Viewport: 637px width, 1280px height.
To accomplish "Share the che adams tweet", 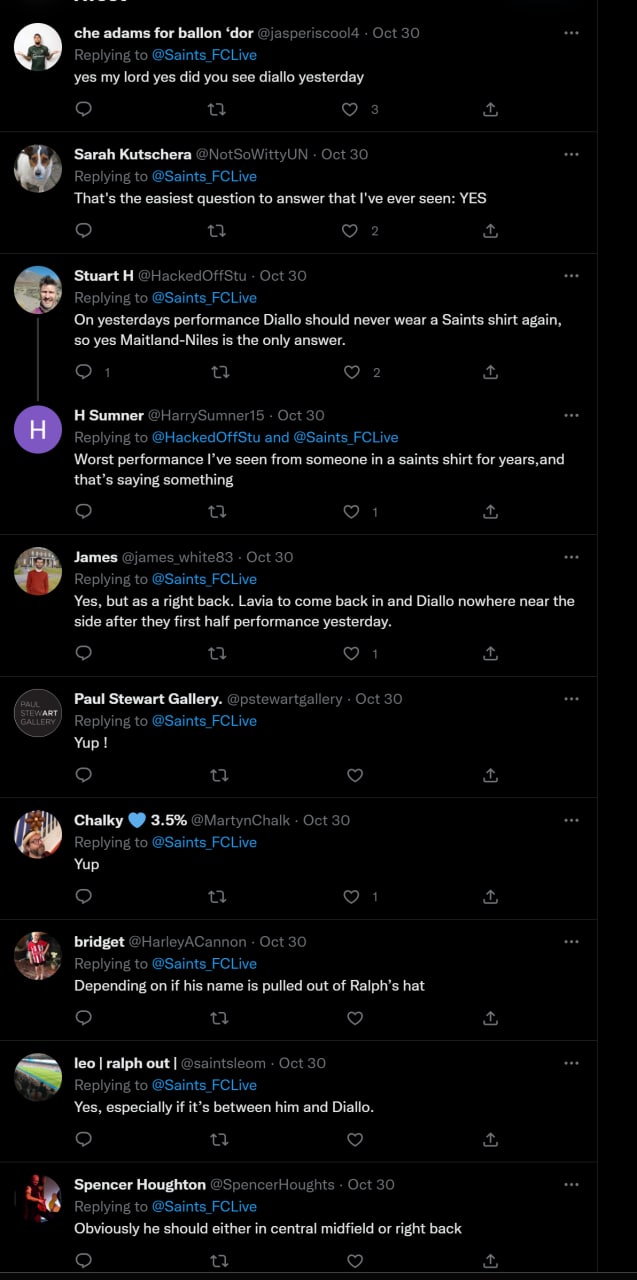I will (490, 109).
